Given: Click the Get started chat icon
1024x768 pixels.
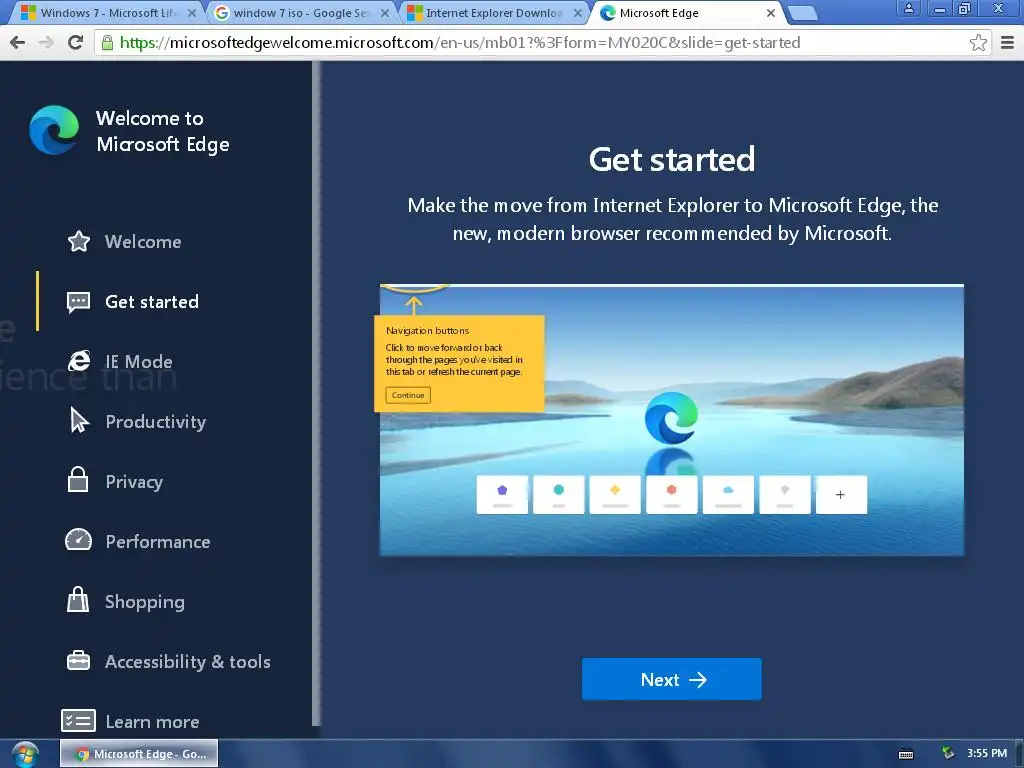Looking at the screenshot, I should [x=78, y=302].
